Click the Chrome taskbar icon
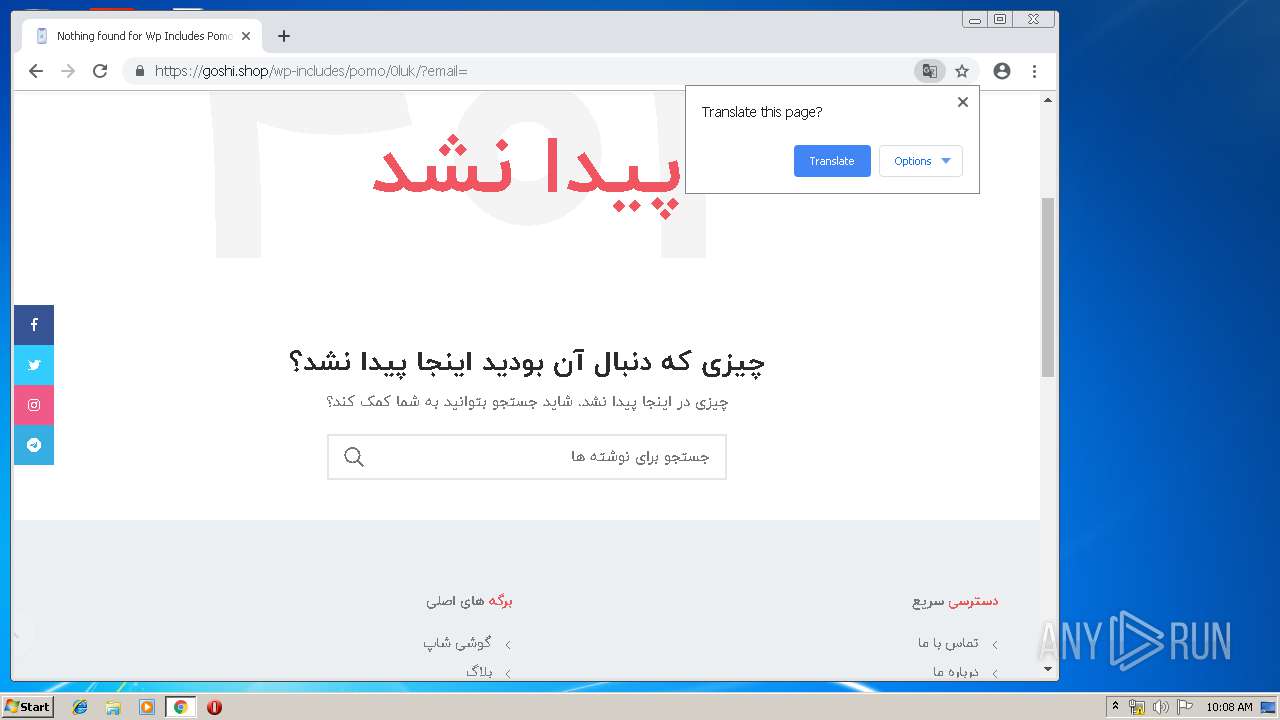This screenshot has width=1280, height=720. coord(180,707)
